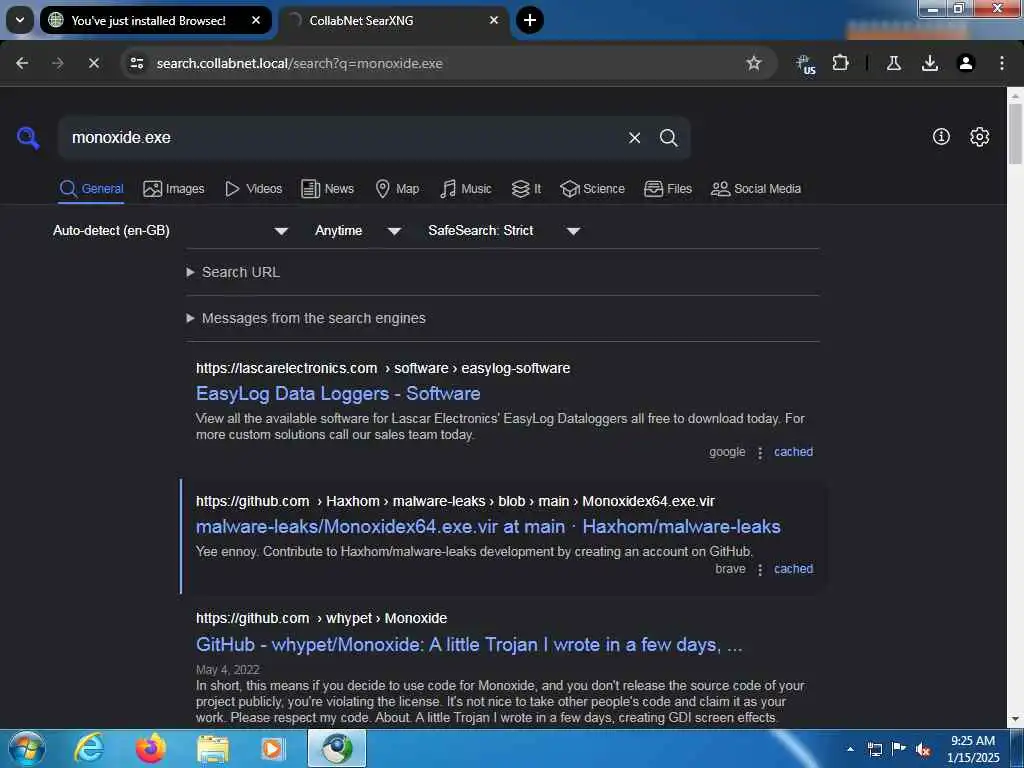Close the CollabNet SearXNG tab

(x=494, y=20)
